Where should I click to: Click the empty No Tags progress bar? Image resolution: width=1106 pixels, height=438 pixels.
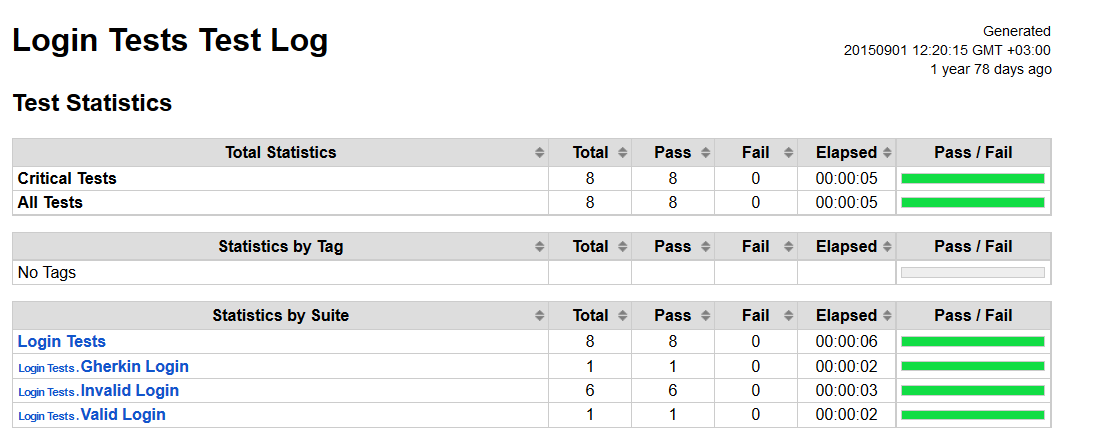point(973,273)
